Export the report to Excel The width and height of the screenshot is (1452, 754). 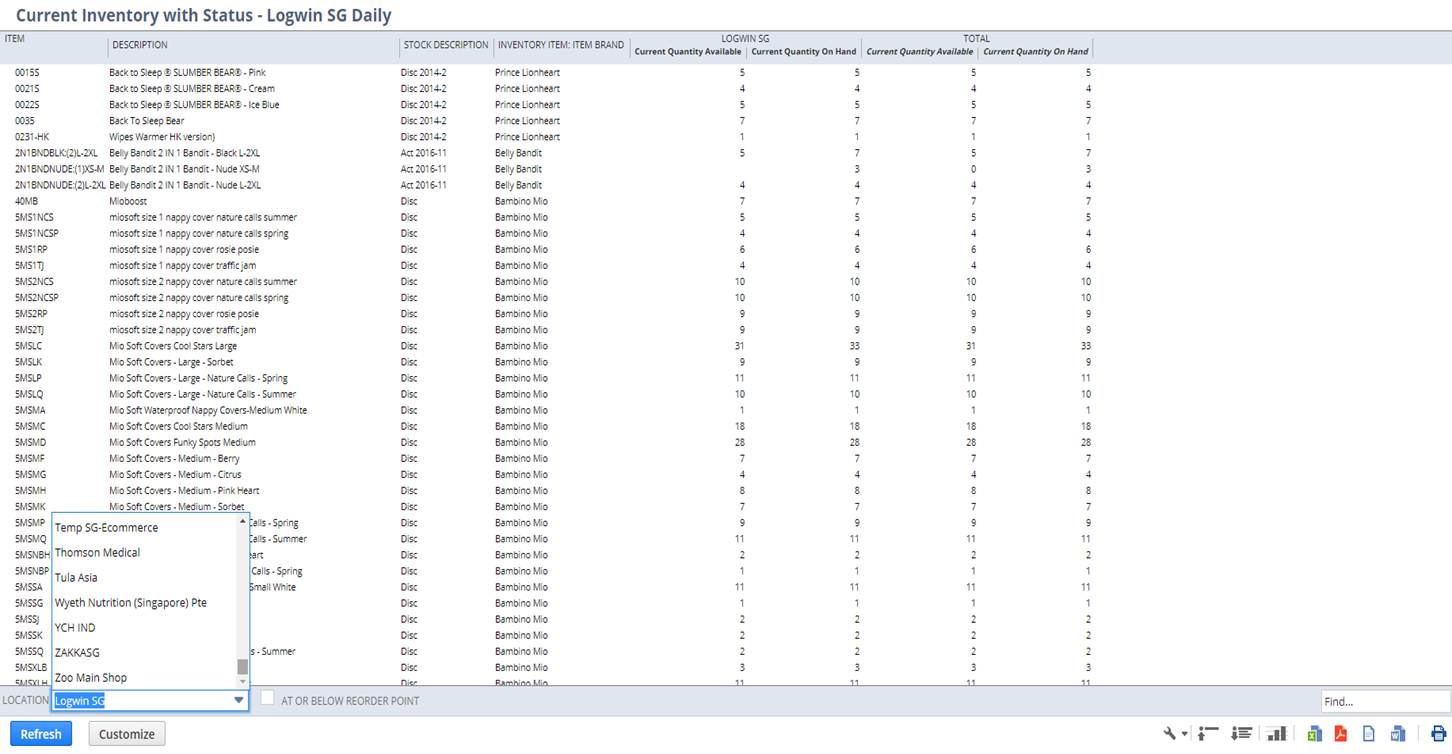[1314, 734]
